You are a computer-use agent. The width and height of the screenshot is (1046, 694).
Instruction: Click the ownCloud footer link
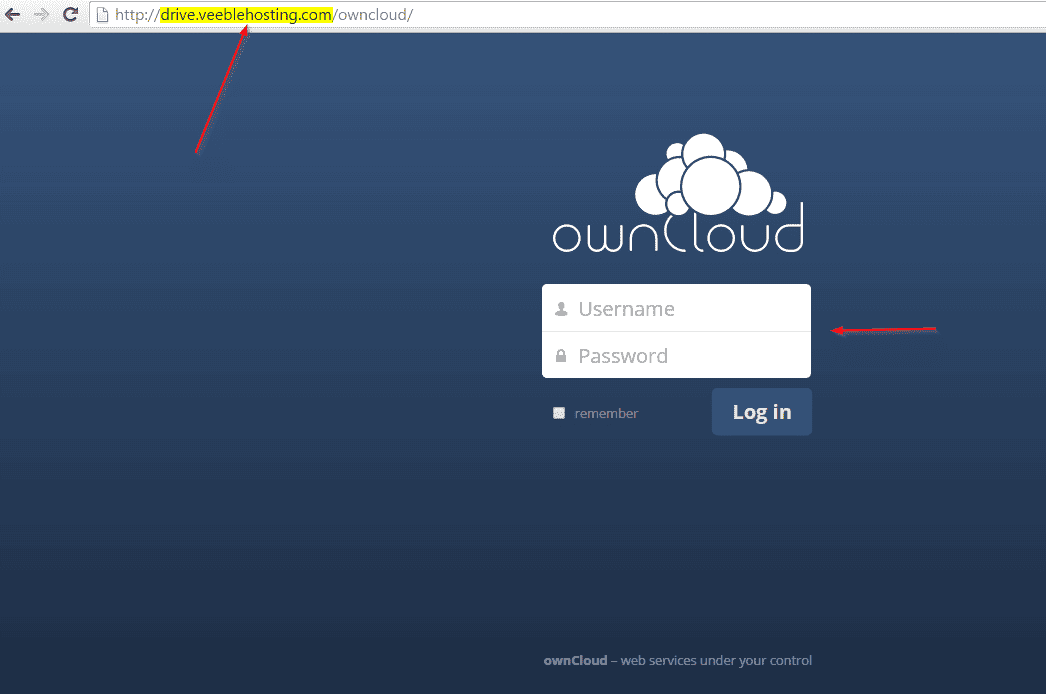pyautogui.click(x=576, y=660)
